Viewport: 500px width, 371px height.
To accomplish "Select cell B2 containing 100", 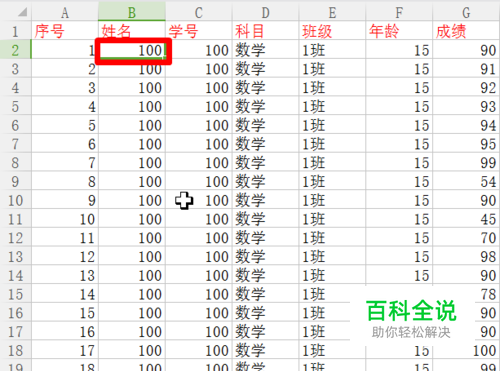I will tap(132, 50).
